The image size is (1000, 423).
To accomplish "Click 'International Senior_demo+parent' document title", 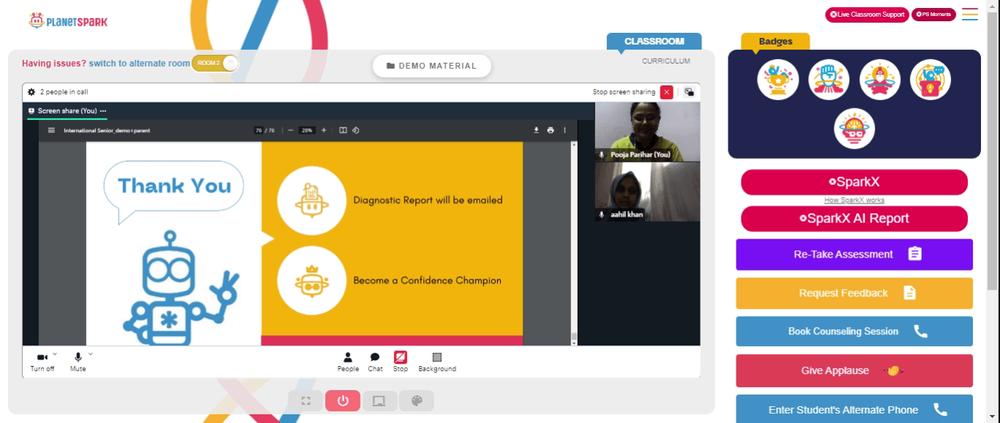I will [107, 130].
